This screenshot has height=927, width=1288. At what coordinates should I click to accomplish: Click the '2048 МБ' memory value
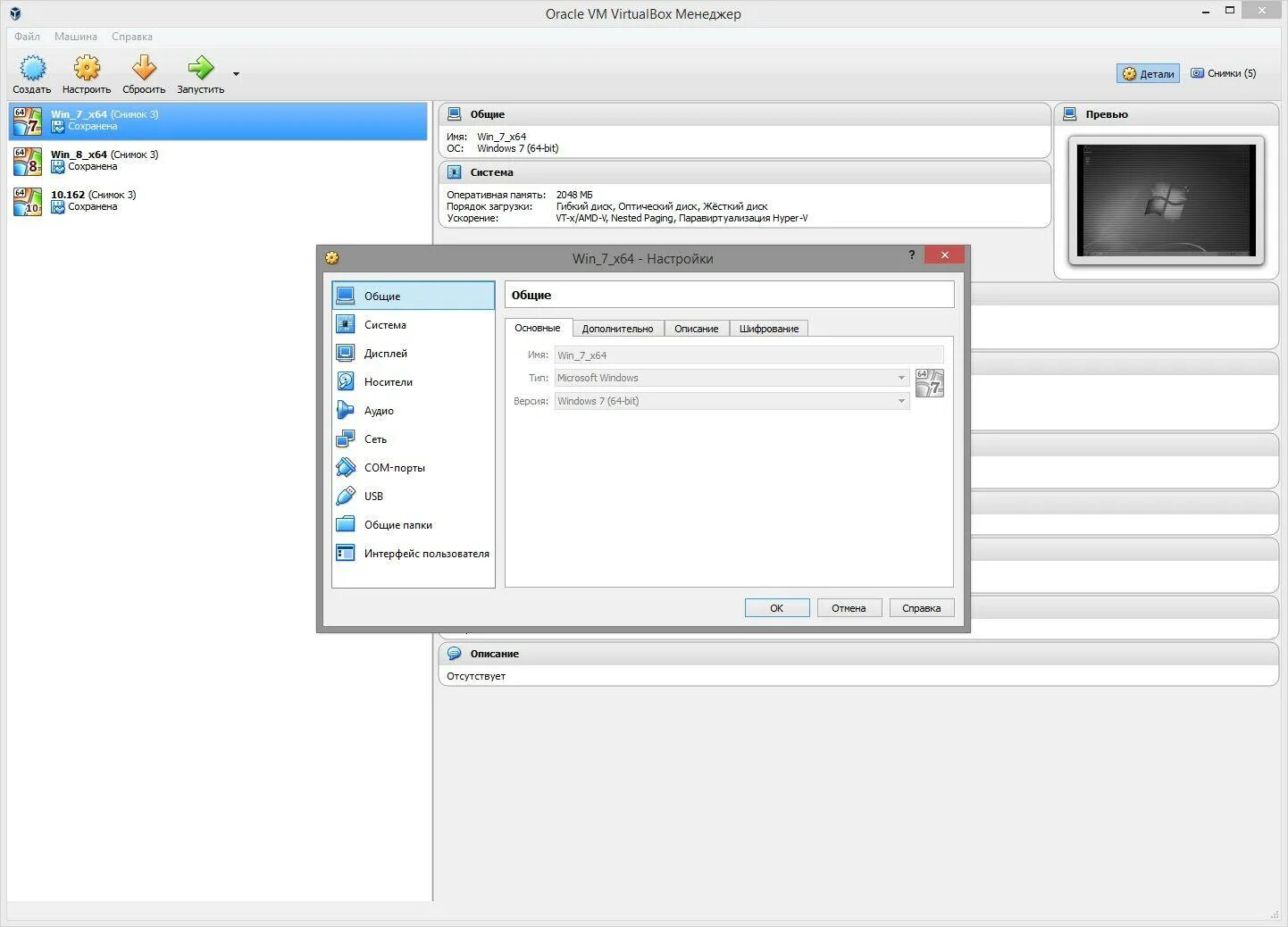574,195
